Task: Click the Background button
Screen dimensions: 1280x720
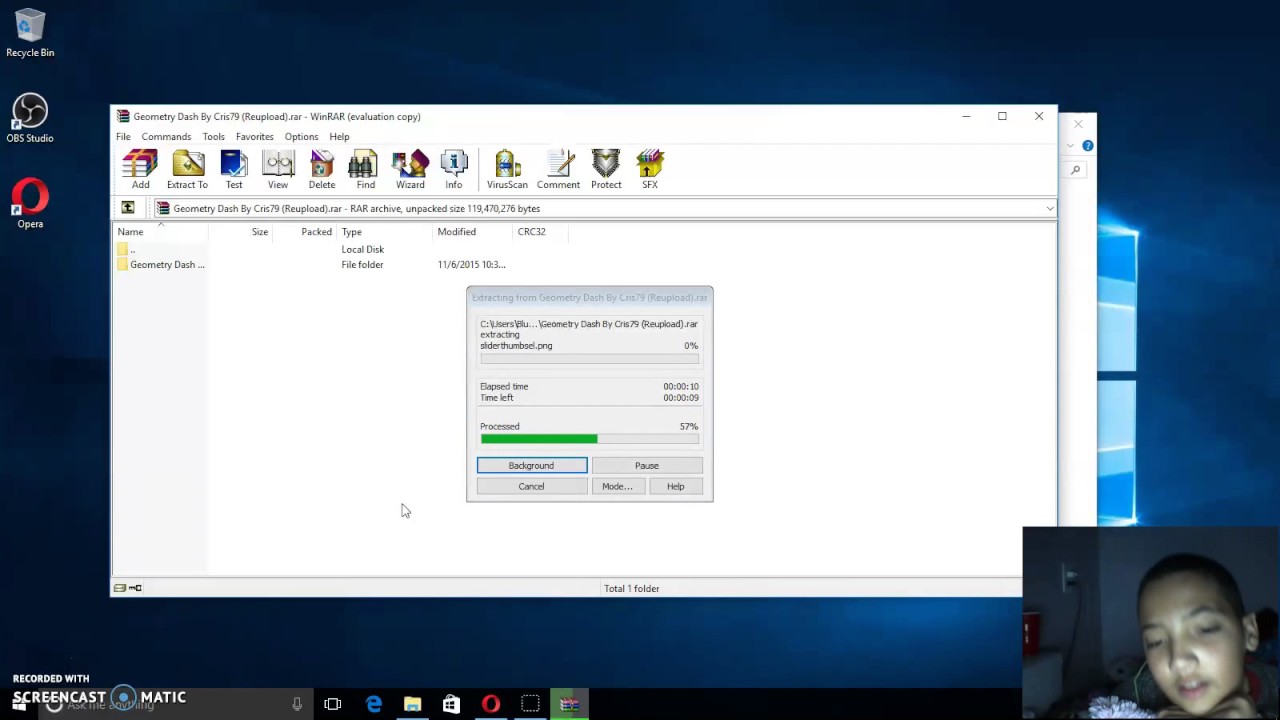Action: 531,465
